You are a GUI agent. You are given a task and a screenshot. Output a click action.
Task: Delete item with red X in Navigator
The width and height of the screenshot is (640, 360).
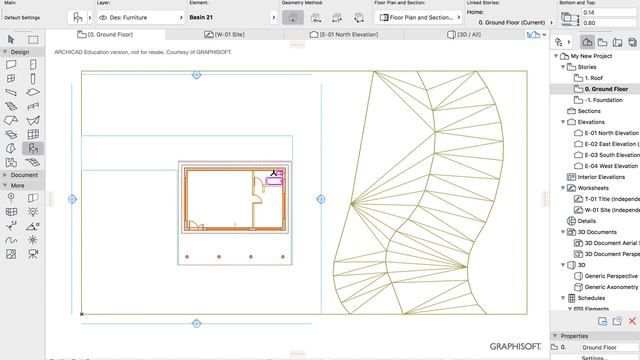(x=632, y=321)
